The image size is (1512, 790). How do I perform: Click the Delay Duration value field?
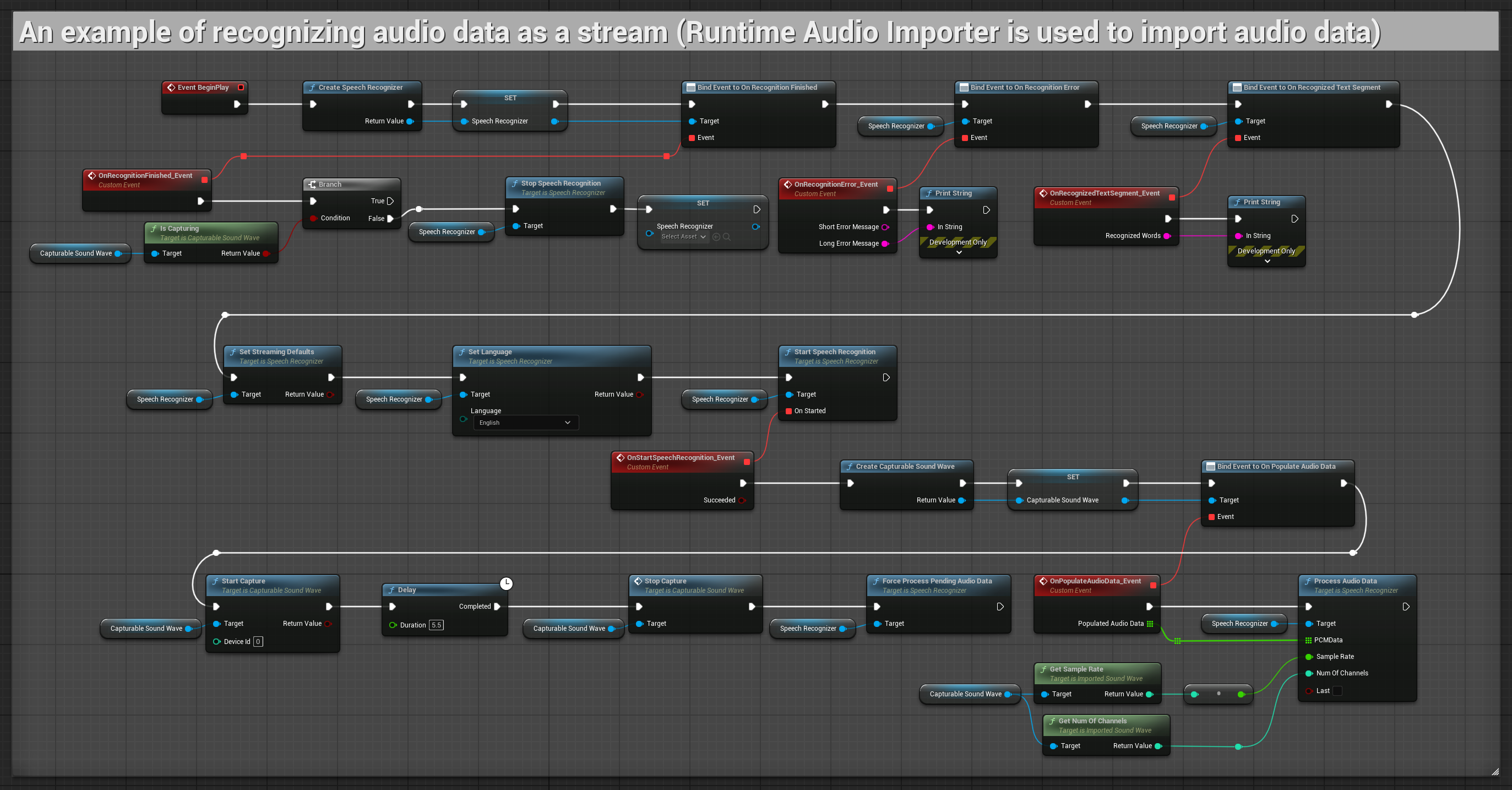[436, 625]
